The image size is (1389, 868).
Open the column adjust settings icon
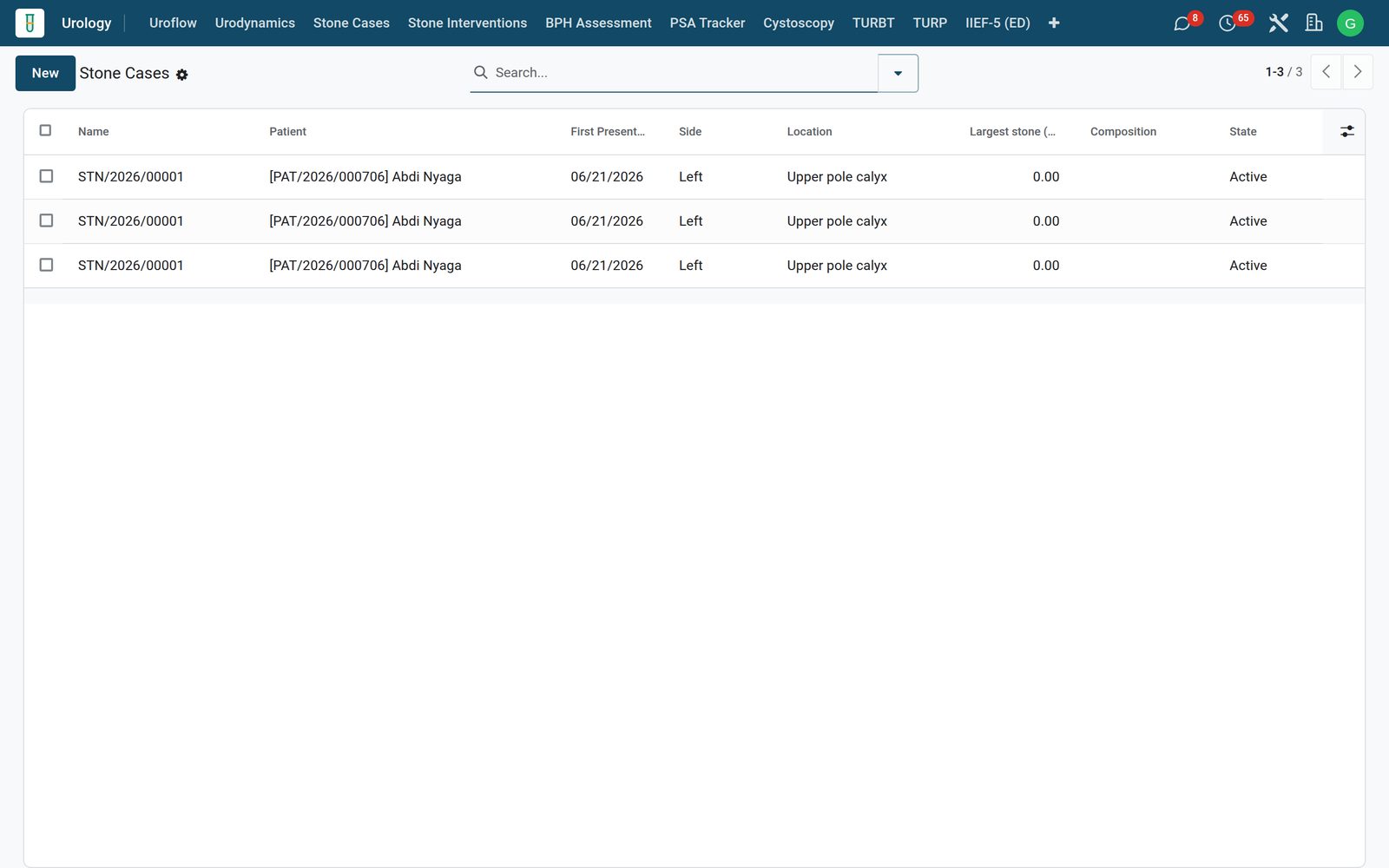1346,131
